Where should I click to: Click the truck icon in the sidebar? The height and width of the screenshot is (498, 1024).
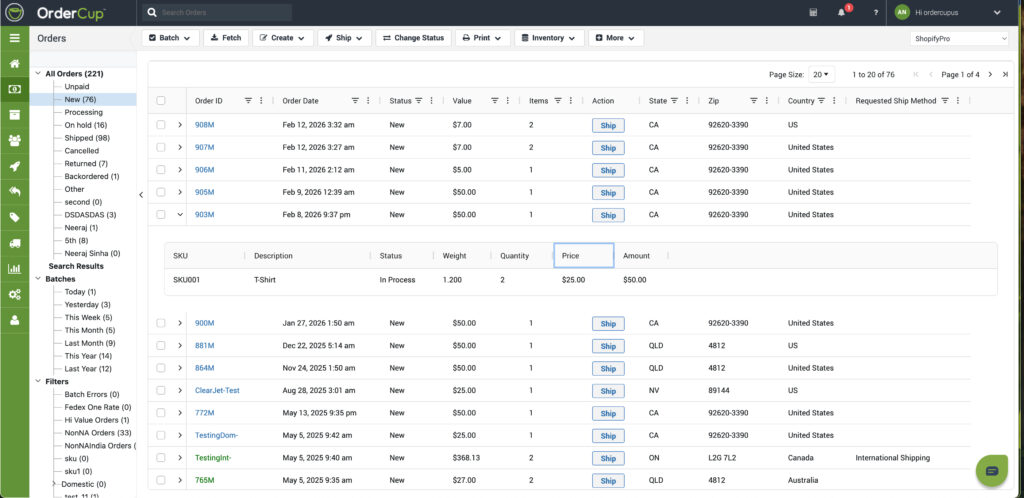(x=14, y=243)
